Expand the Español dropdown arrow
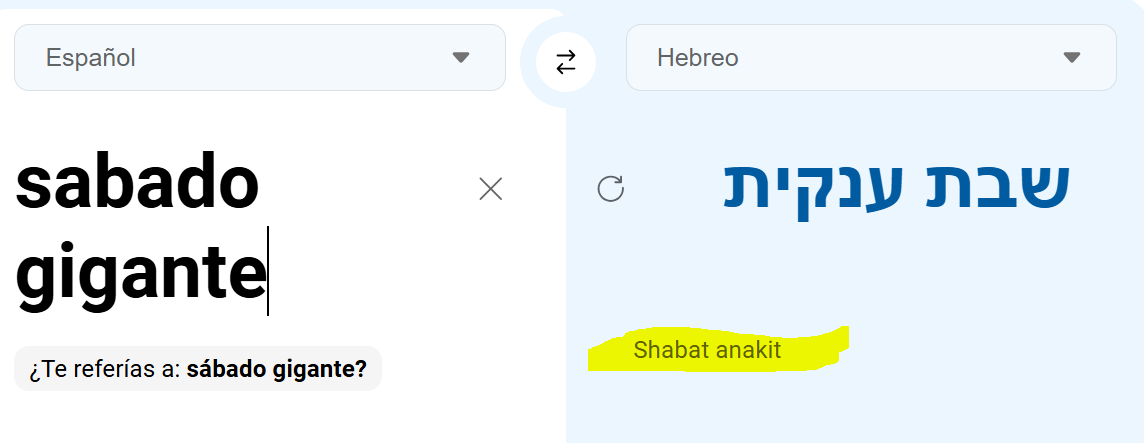The image size is (1144, 443). [461, 58]
